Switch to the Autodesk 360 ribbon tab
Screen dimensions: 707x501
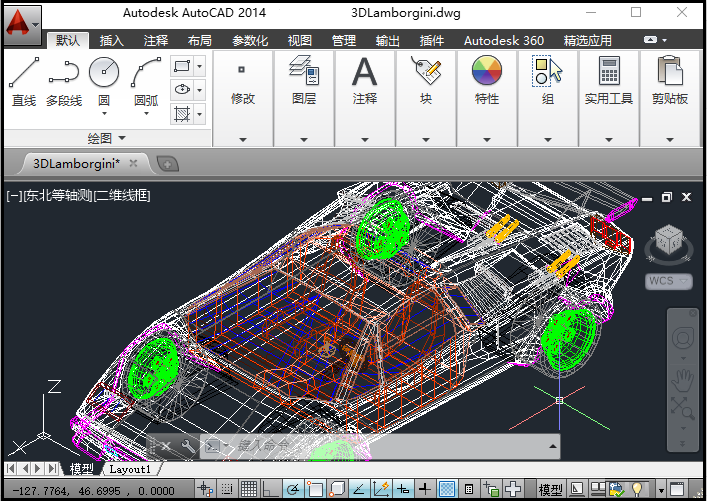504,41
